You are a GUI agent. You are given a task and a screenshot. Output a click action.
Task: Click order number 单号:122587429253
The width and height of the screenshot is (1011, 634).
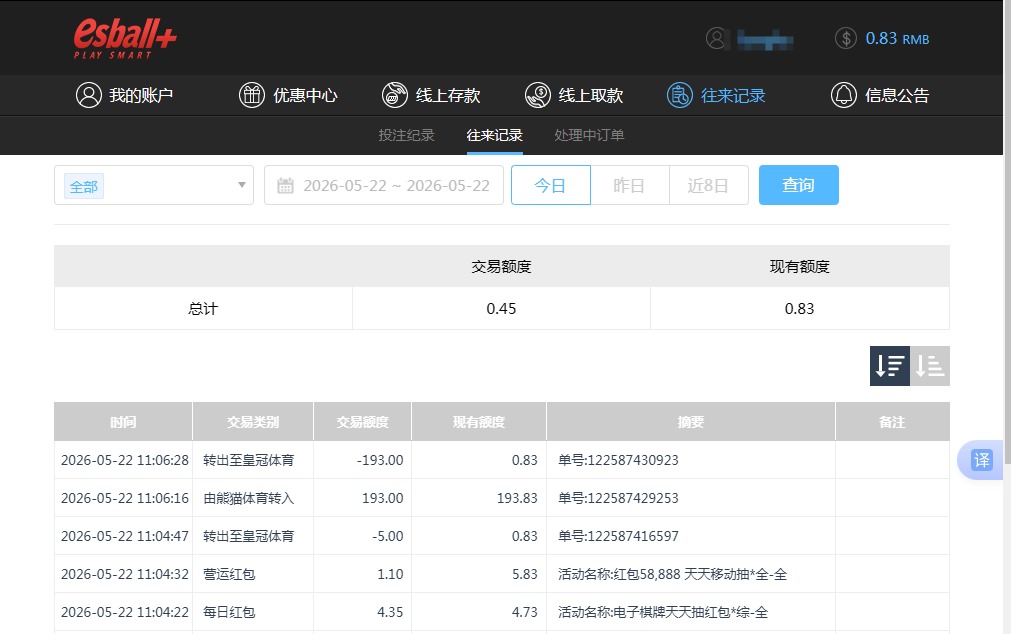(x=618, y=498)
